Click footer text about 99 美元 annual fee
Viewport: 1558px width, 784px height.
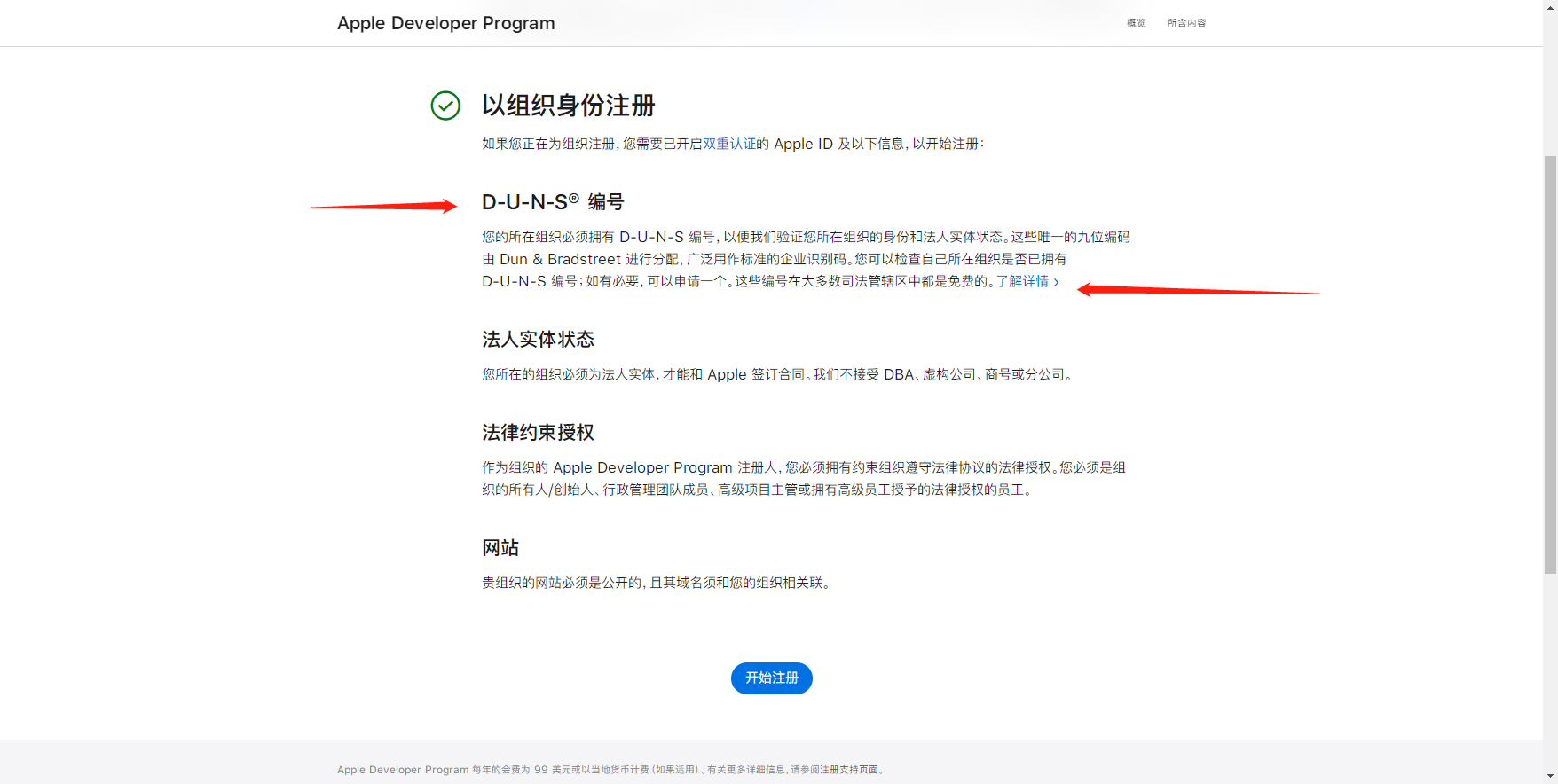click(611, 770)
